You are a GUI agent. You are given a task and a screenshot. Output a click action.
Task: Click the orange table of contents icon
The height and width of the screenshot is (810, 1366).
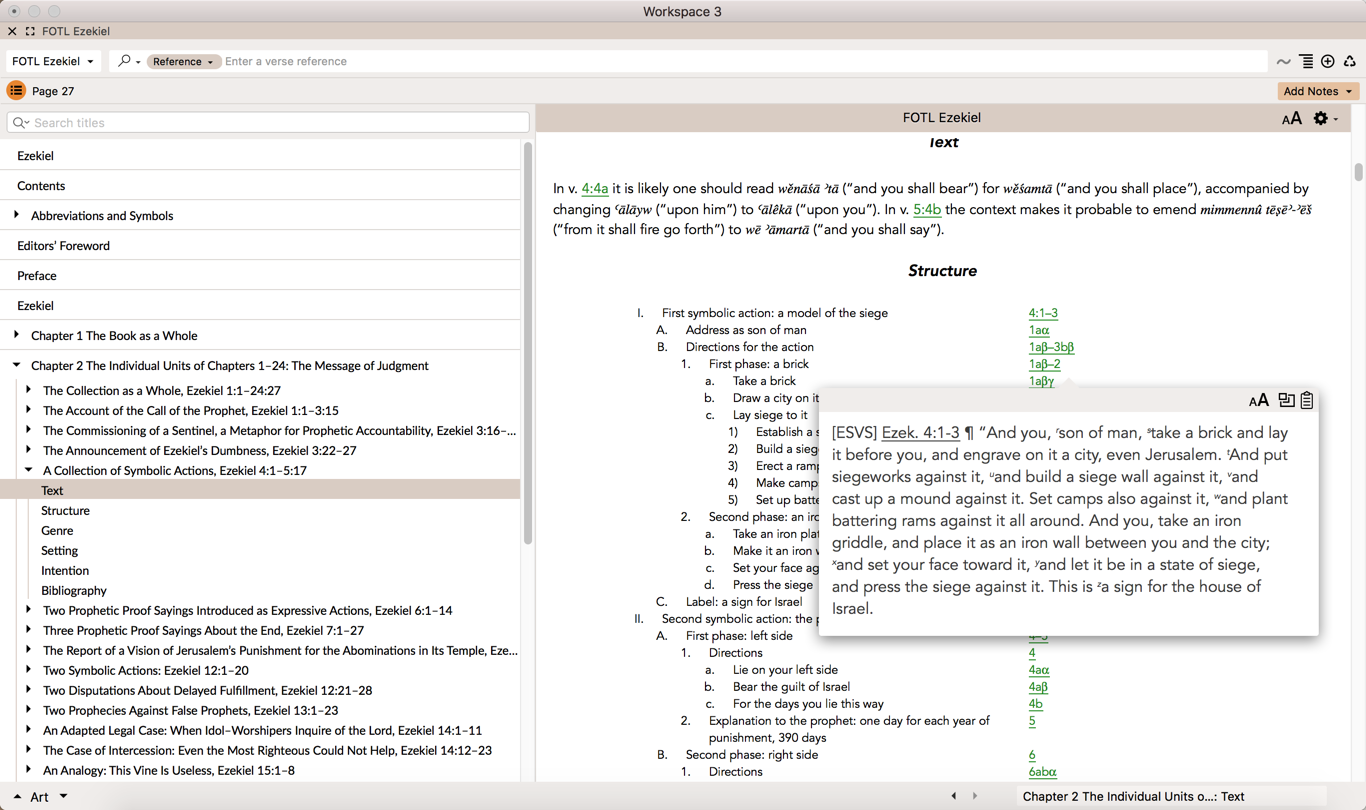[16, 91]
